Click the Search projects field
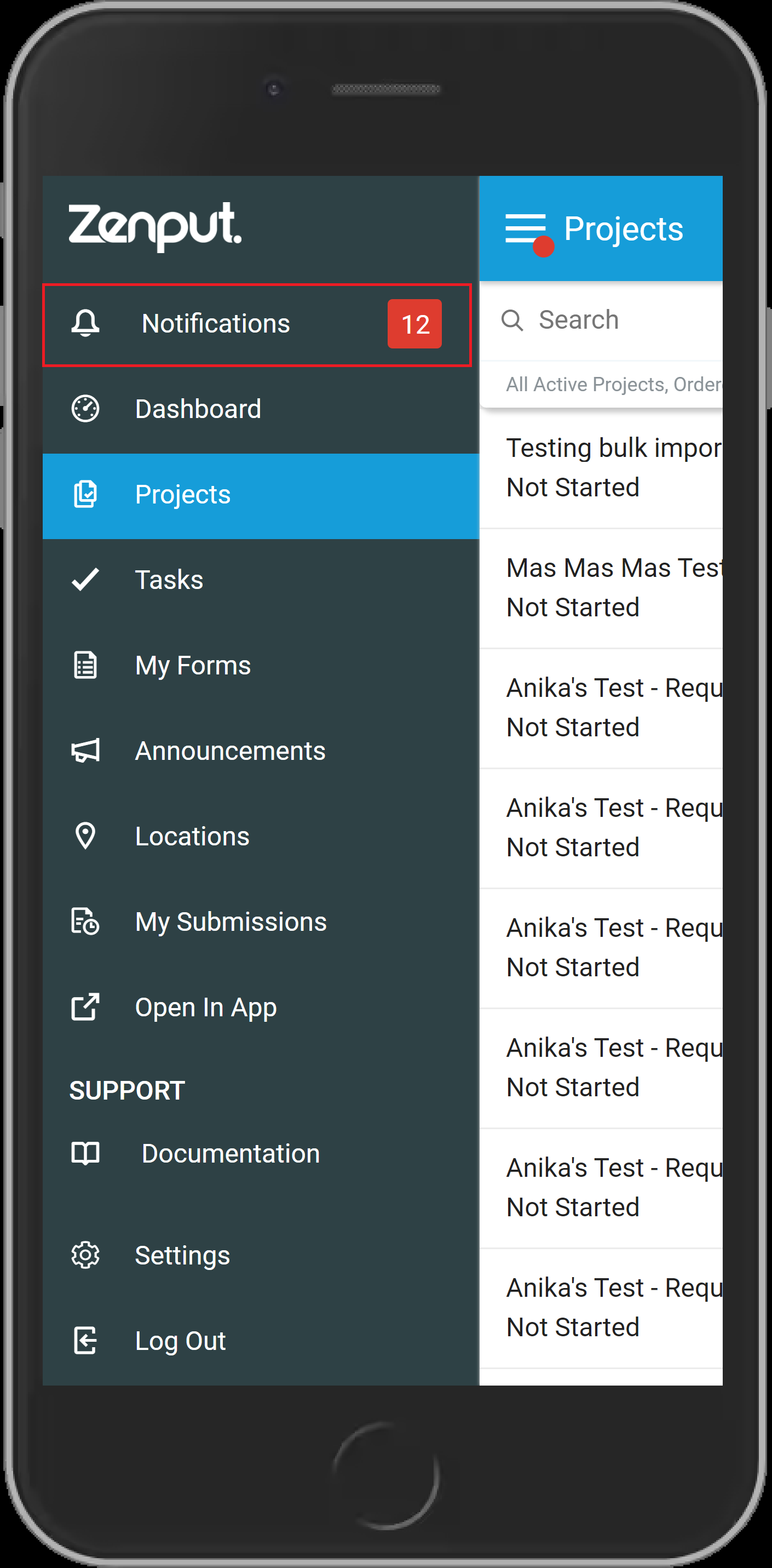The width and height of the screenshot is (772, 1568). (x=601, y=320)
